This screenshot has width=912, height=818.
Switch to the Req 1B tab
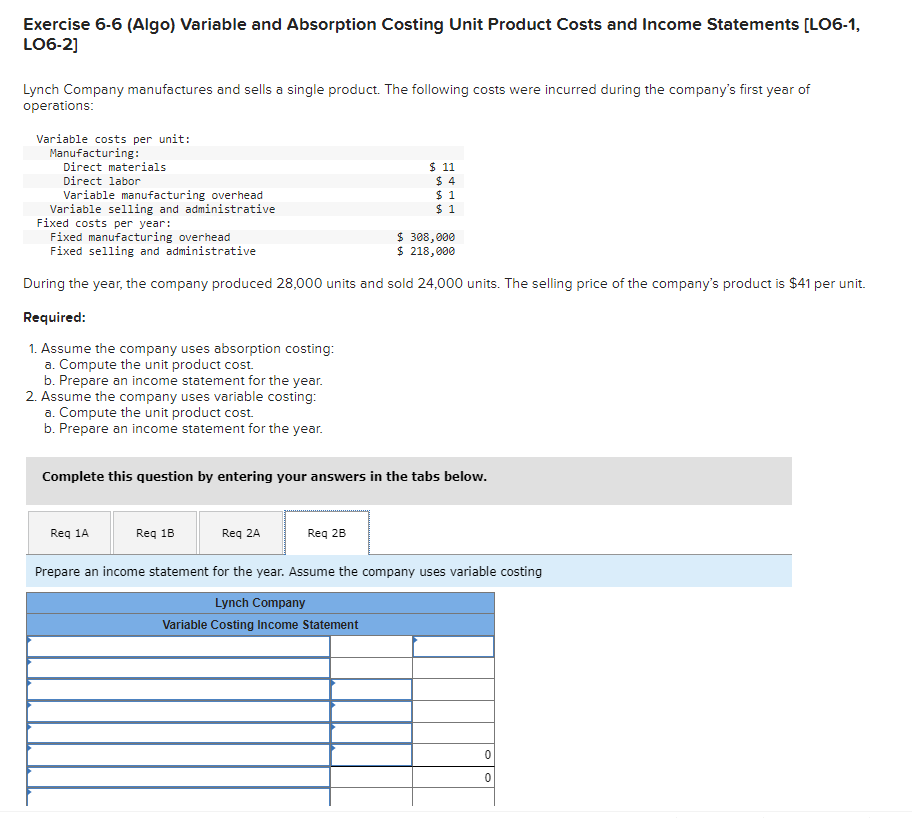click(x=154, y=532)
